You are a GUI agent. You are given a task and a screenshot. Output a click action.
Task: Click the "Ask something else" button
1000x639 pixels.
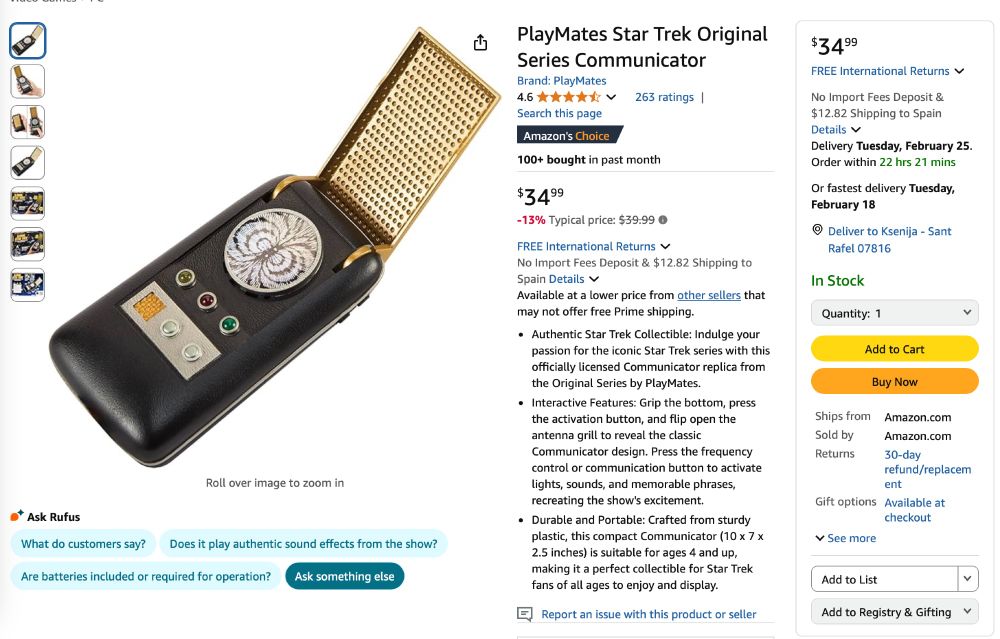(x=344, y=576)
